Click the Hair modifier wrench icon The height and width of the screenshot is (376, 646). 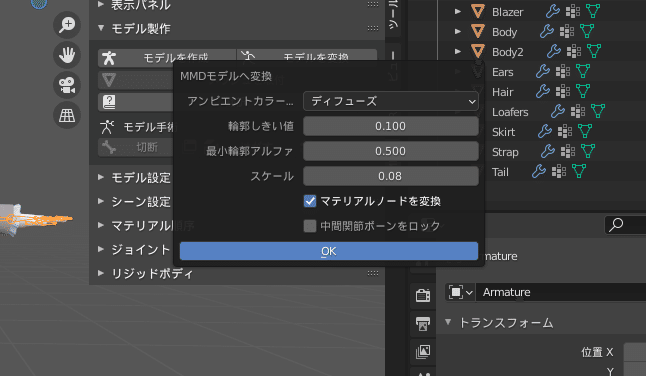coord(543,91)
